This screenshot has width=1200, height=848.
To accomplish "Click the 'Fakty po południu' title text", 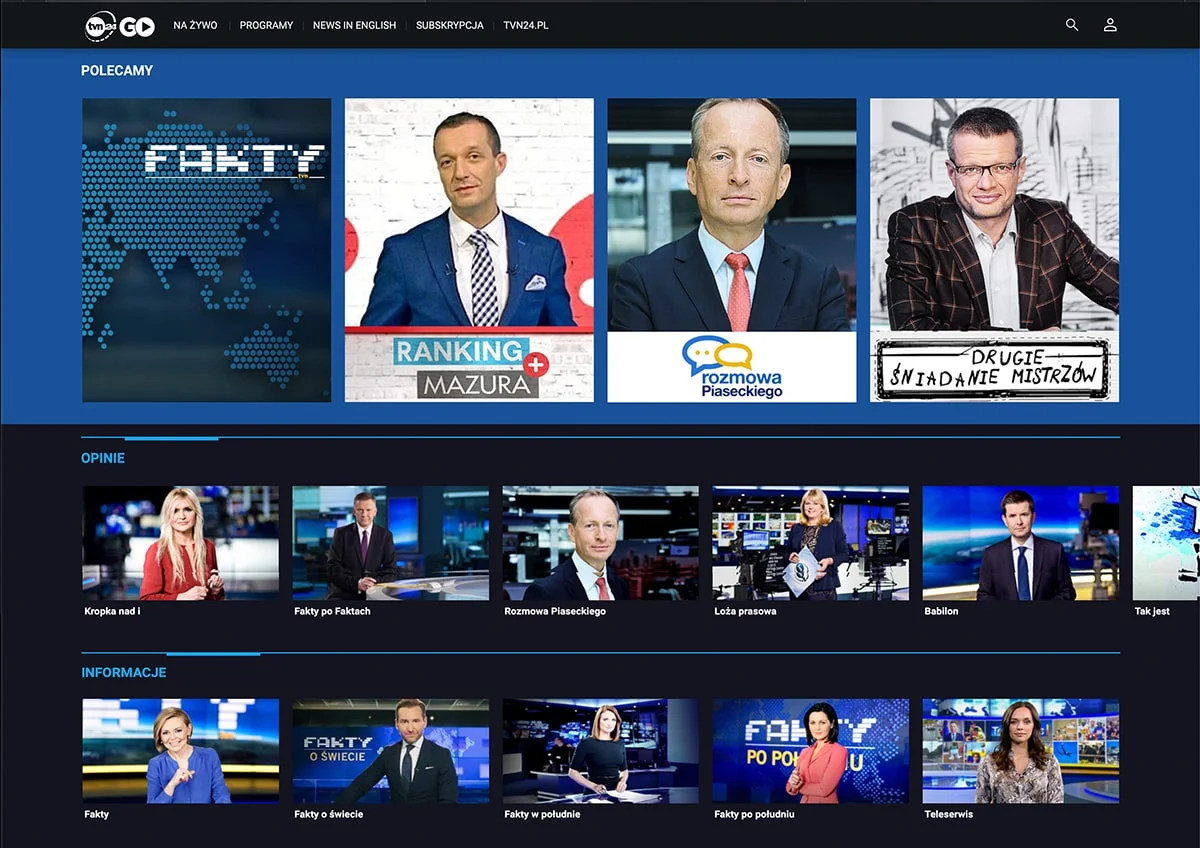I will pos(754,815).
